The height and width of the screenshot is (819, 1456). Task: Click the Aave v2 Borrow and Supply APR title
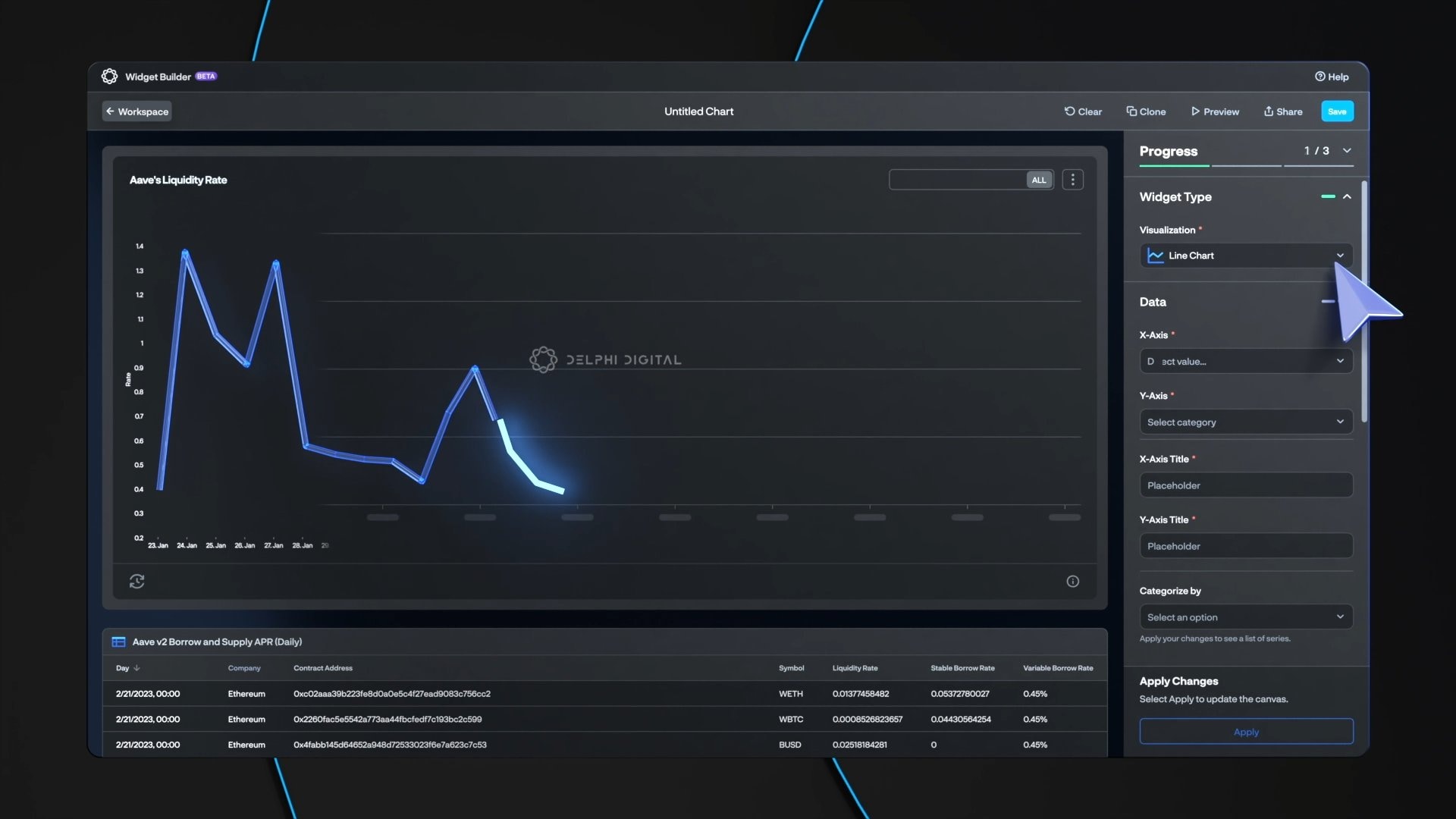[x=217, y=642]
